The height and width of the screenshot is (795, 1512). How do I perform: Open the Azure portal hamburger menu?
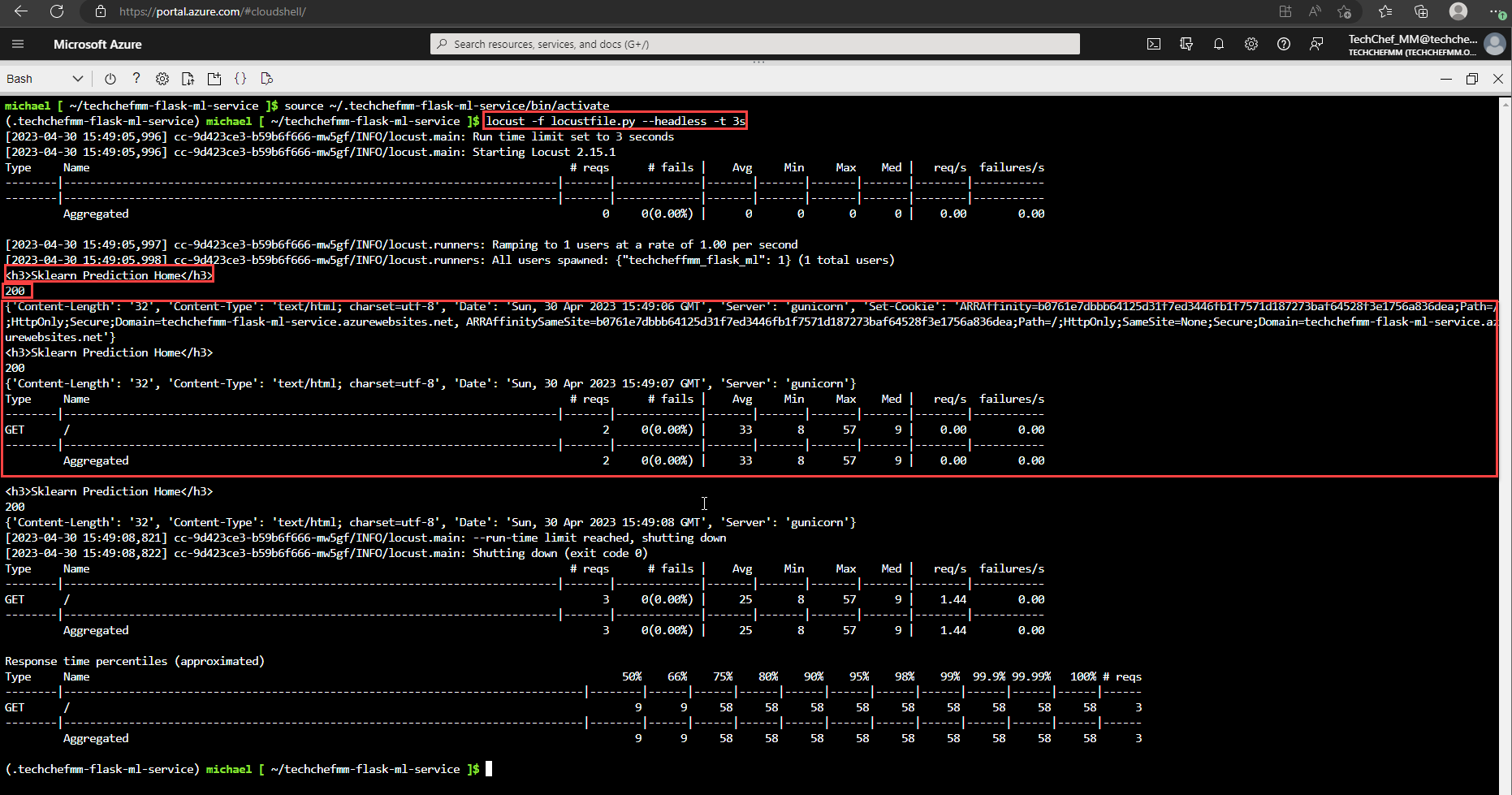[x=17, y=44]
